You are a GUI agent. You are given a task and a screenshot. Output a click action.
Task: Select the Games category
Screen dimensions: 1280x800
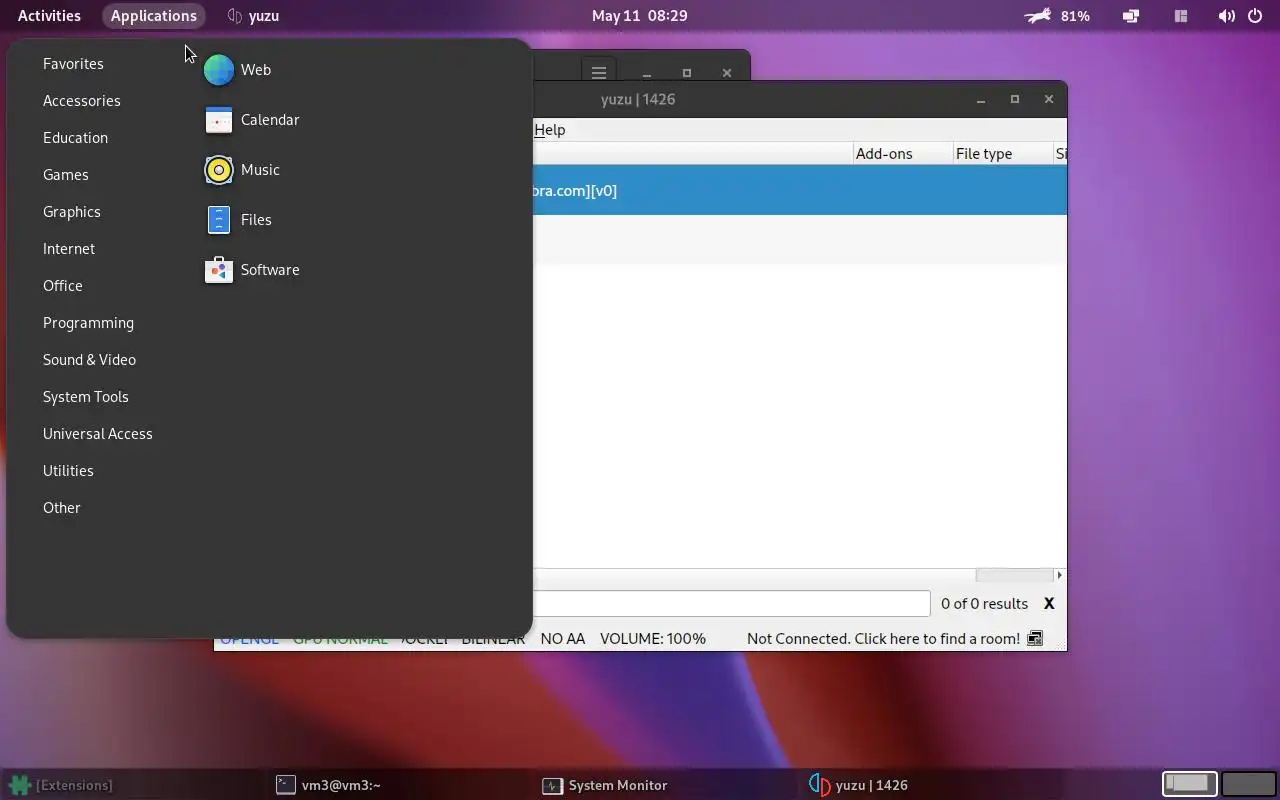click(x=65, y=175)
